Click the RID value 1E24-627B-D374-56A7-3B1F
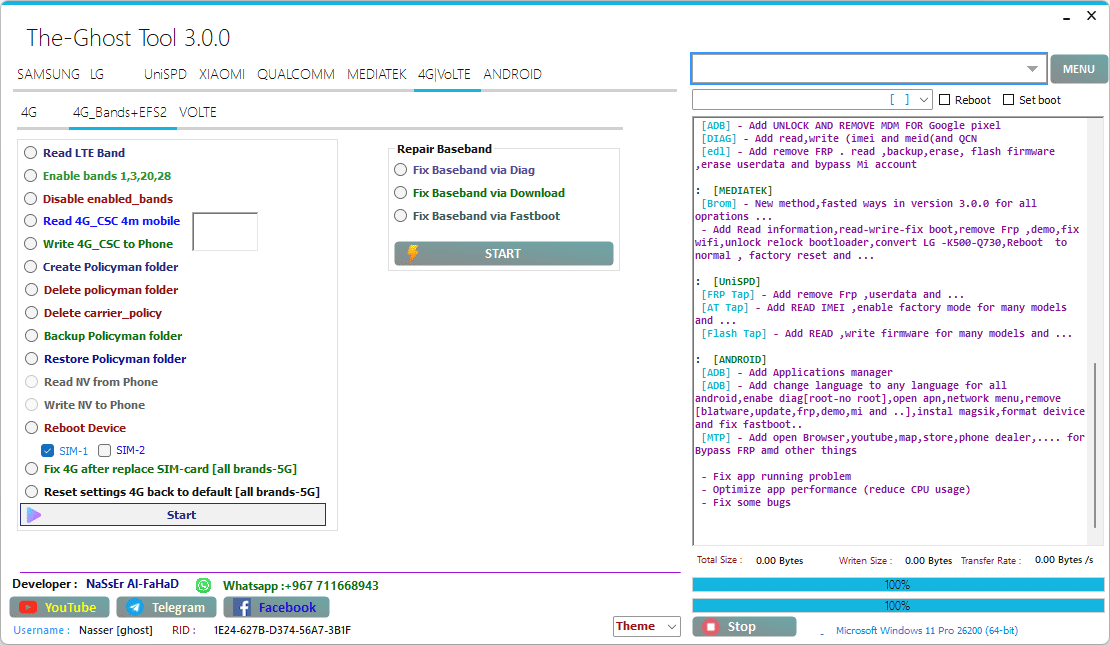This screenshot has width=1110, height=645. click(x=282, y=630)
